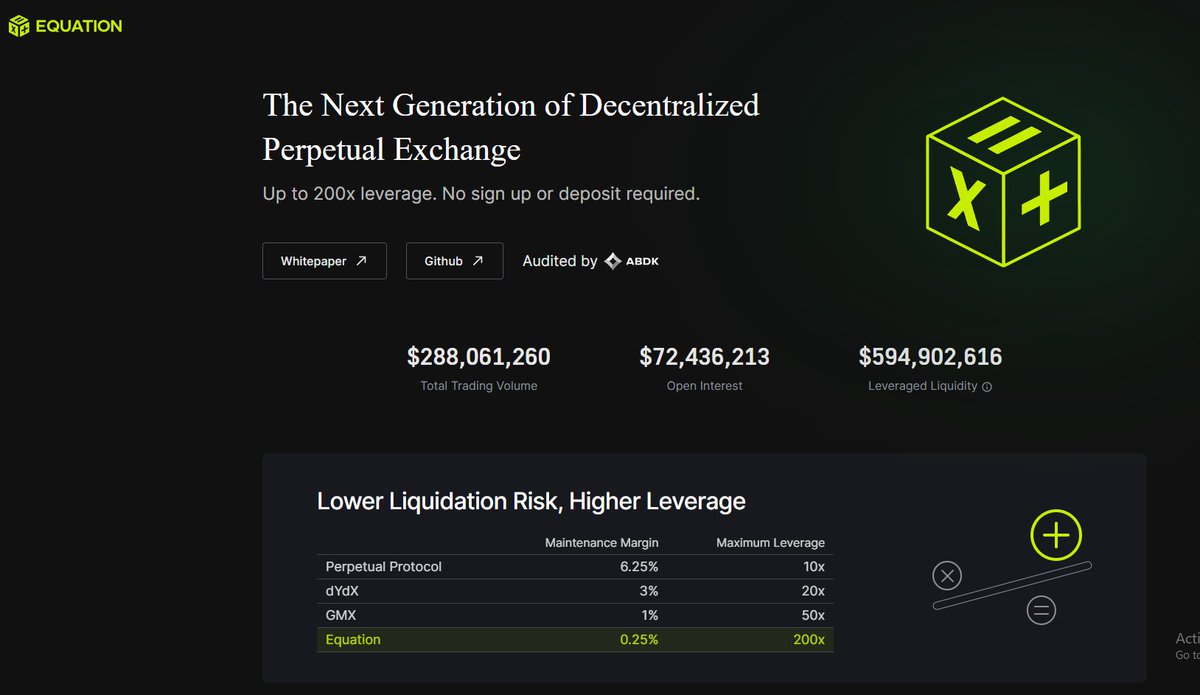This screenshot has width=1200, height=695.
Task: Click the green plus circle icon
Action: click(x=1056, y=536)
